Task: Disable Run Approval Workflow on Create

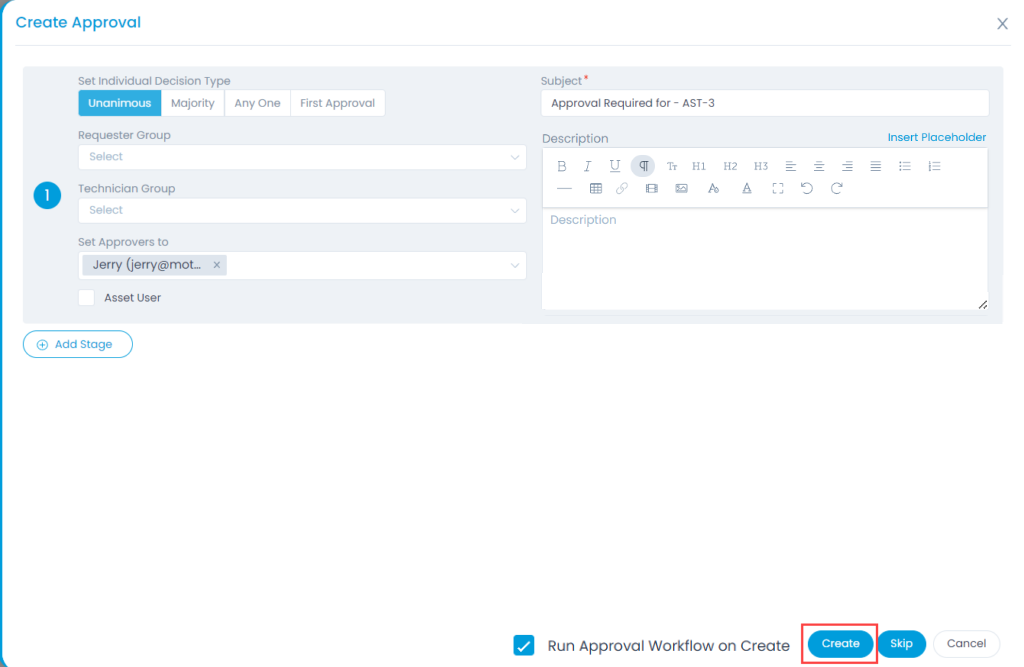Action: 524,645
